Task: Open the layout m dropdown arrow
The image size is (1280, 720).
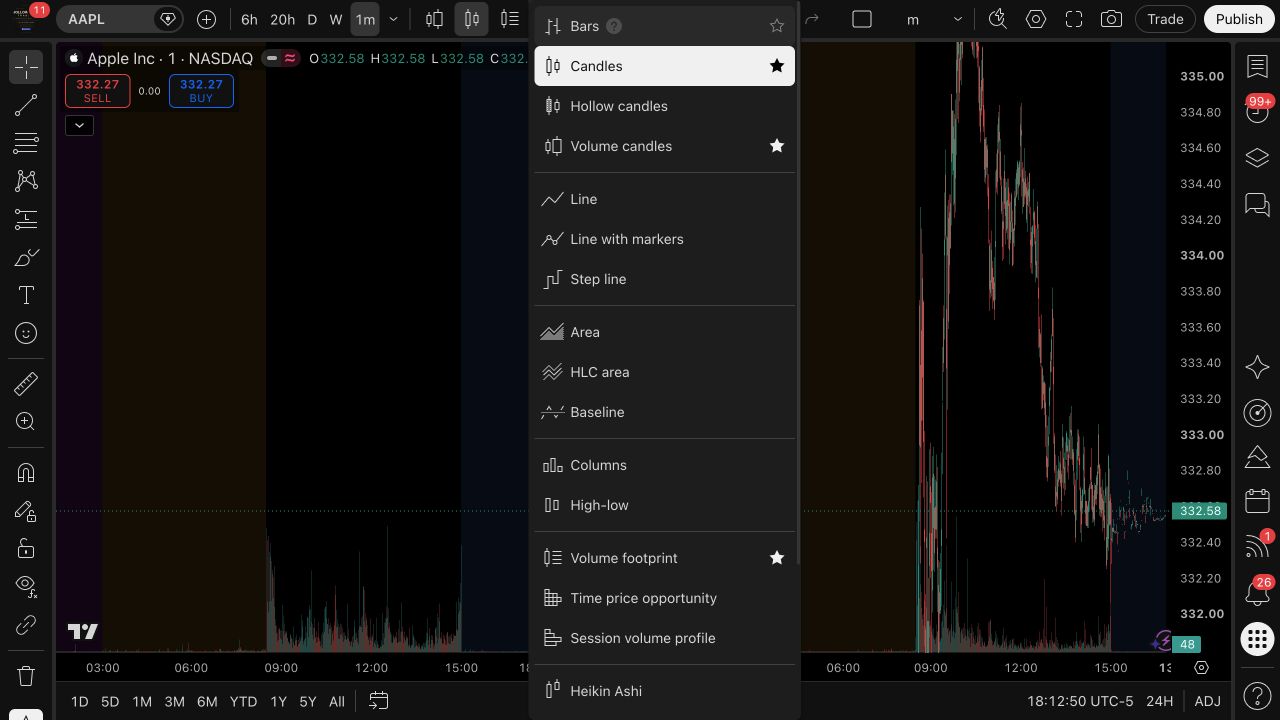Action: tap(957, 19)
